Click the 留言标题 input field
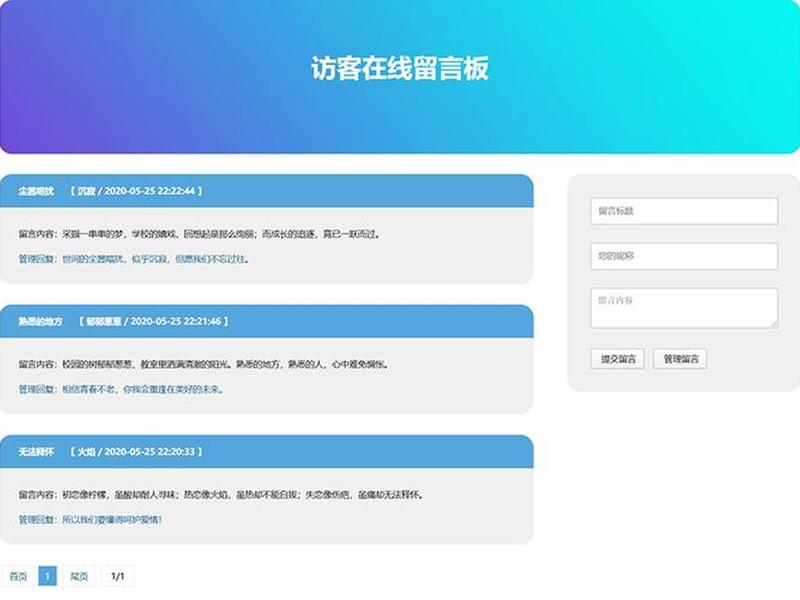 (x=684, y=211)
